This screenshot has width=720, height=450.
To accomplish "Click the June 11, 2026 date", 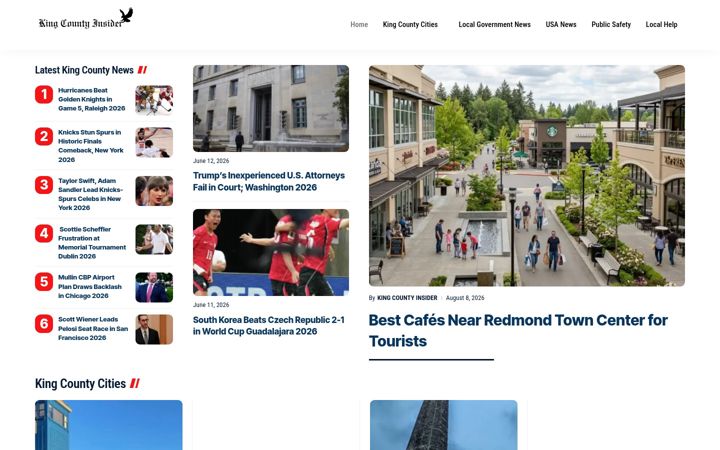I will click(211, 305).
